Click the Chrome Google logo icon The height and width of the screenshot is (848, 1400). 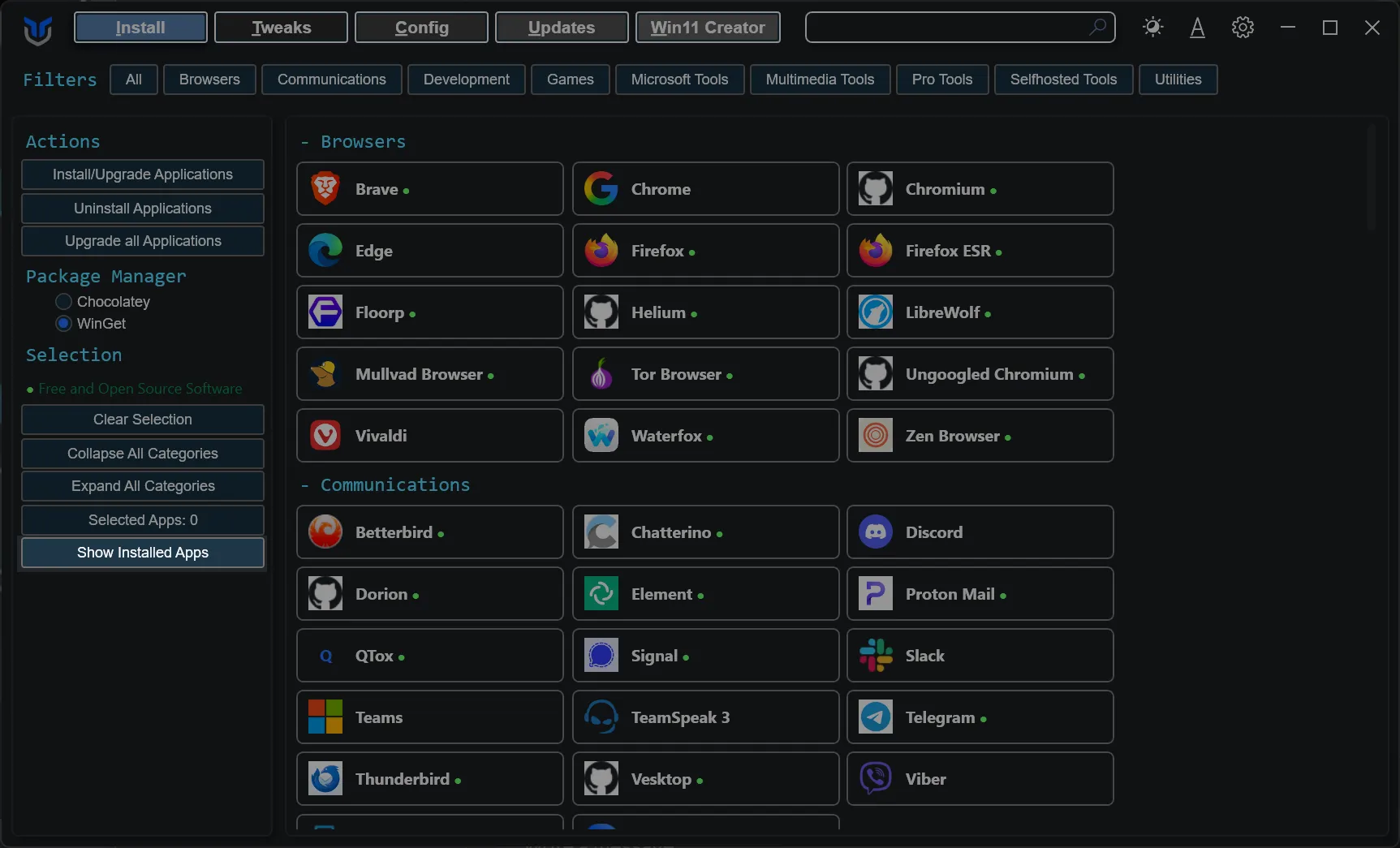tap(601, 189)
